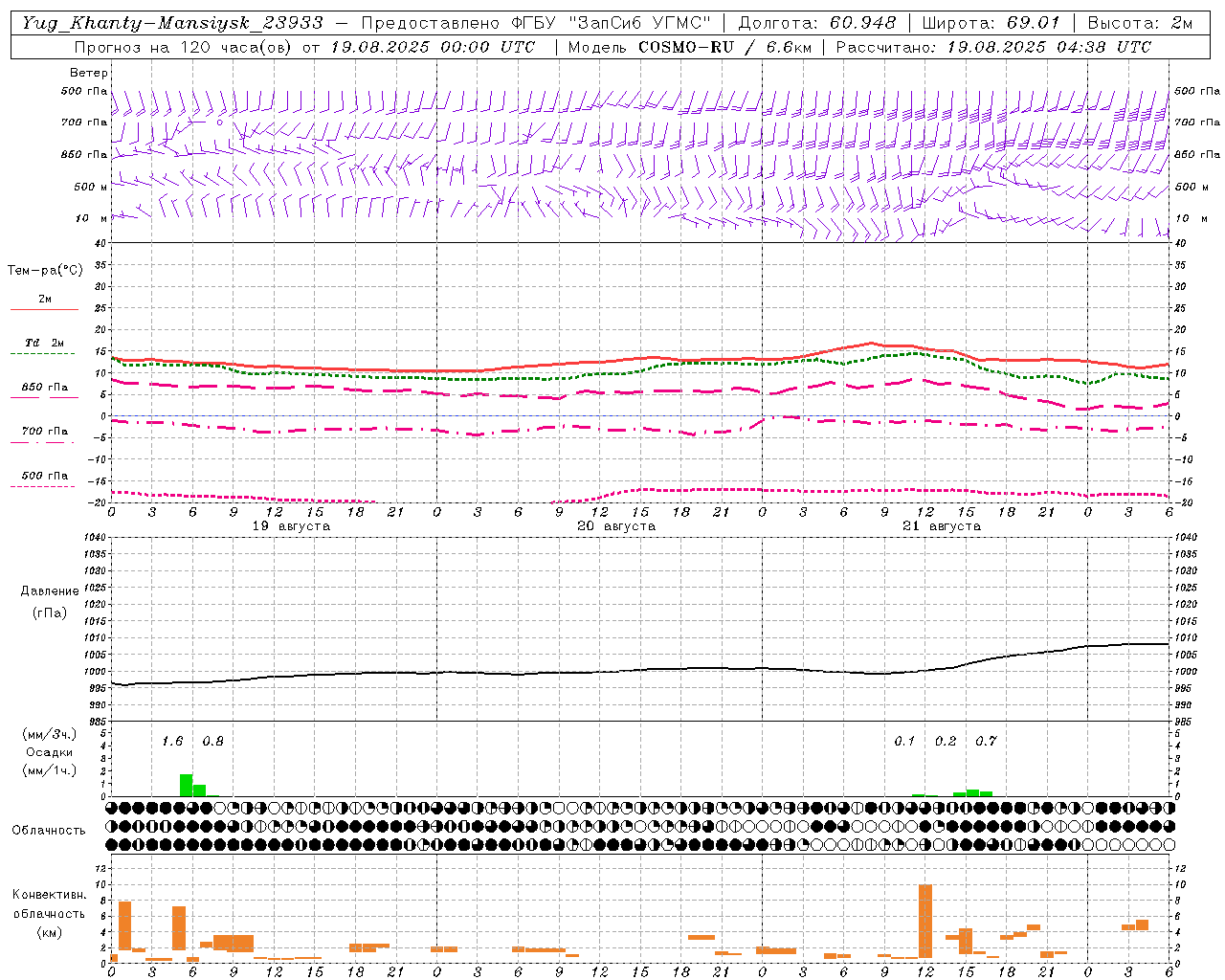This screenshot has height=980, width=1225.
Task: Click the Осадки panel label
Action: point(49,752)
